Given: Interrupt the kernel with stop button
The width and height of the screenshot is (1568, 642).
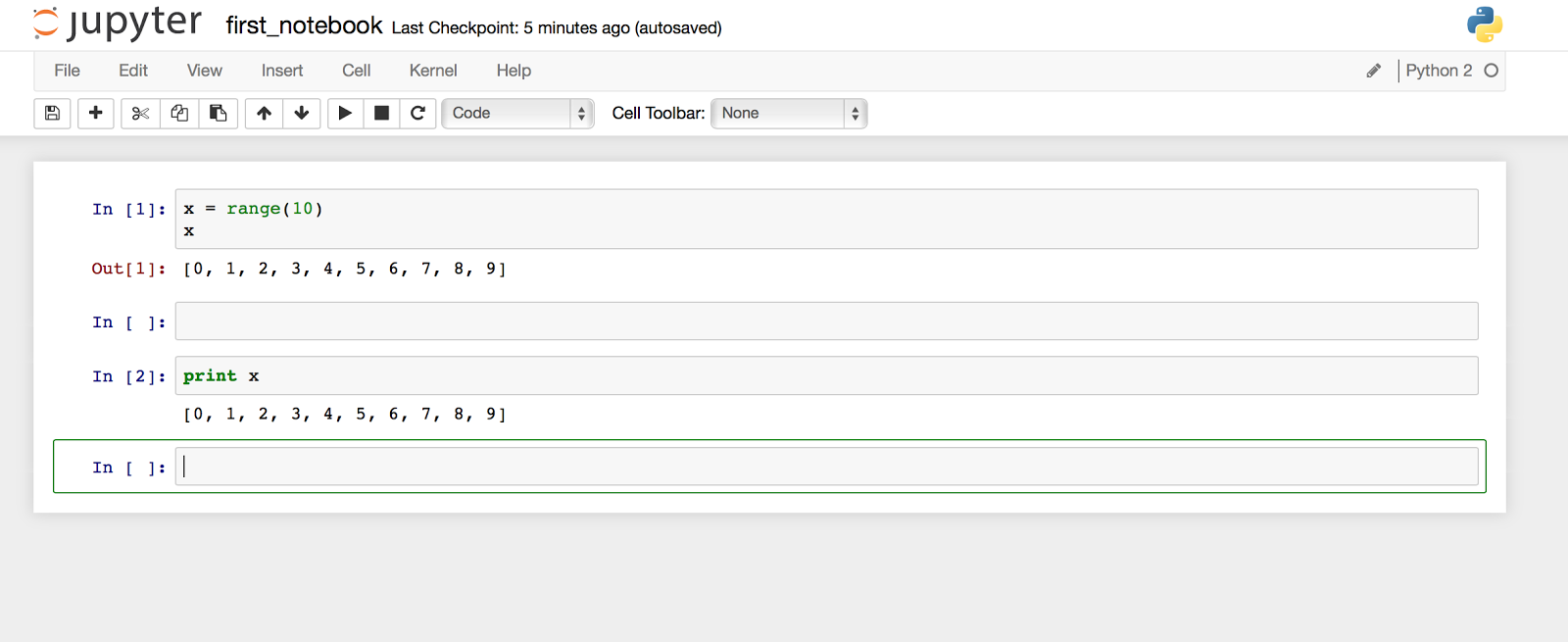Looking at the screenshot, I should (382, 113).
